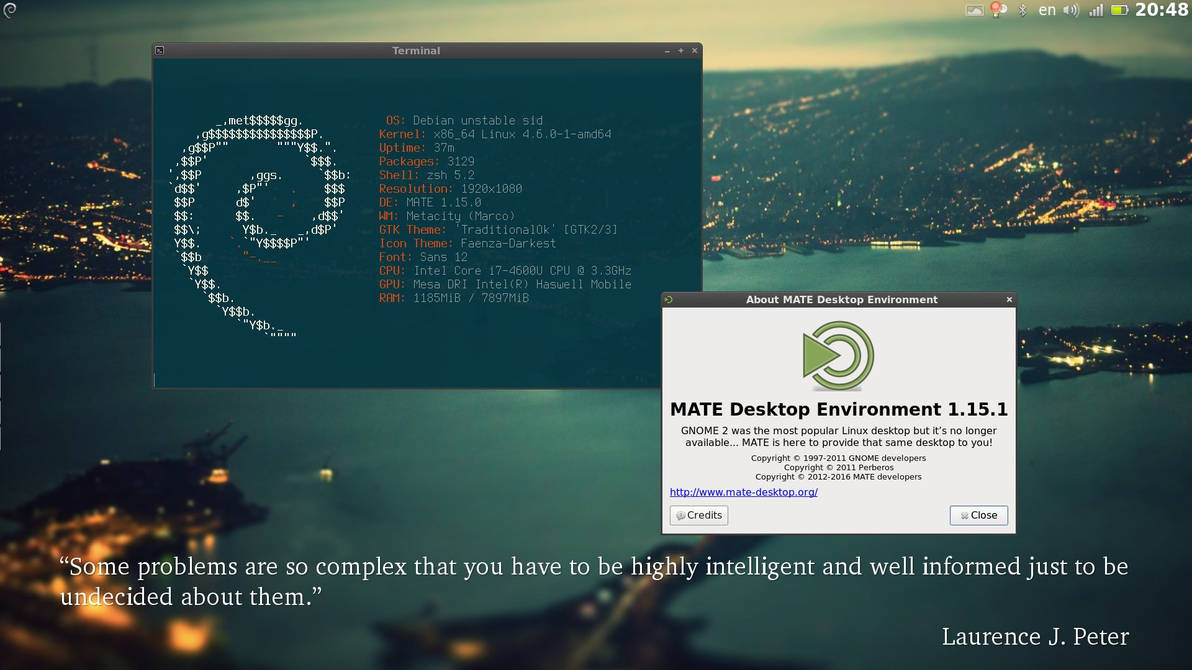Click the 'RAM: 1185MiB / 7897MiB' line

coord(454,298)
